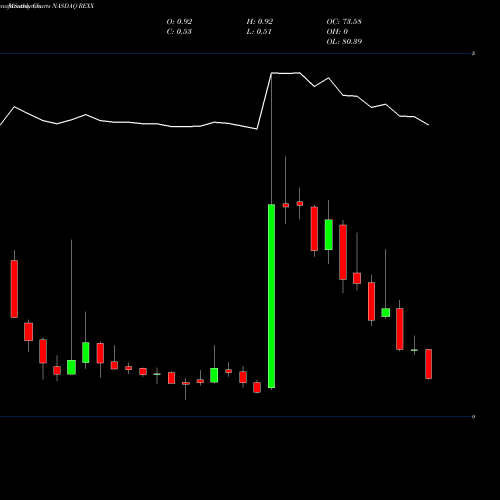The width and height of the screenshot is (500, 500).
Task: Click the peak of the white indicator line
Action: click(x=286, y=73)
